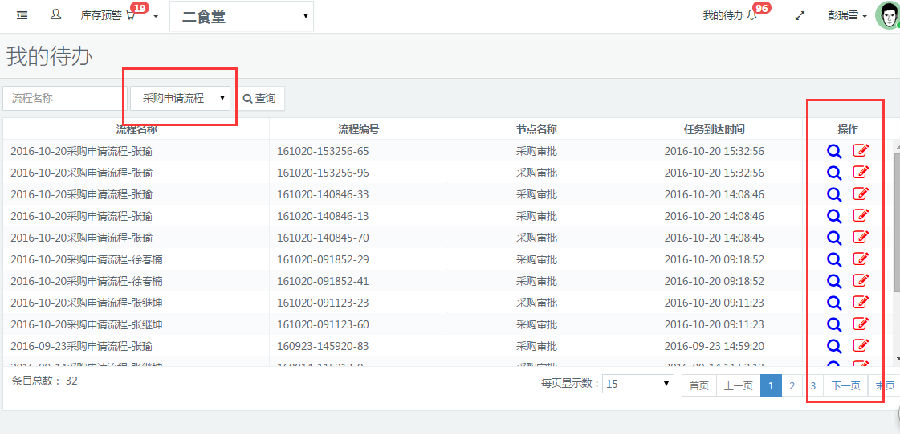
Task: Edit the task for process 161020-091852-41
Action: point(860,281)
